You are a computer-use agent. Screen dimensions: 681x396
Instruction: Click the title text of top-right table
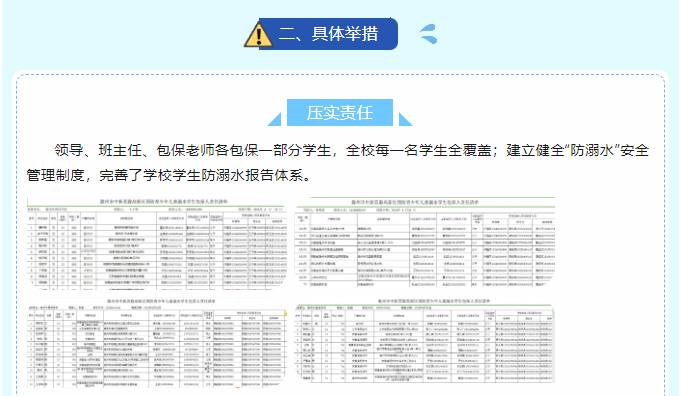(415, 202)
